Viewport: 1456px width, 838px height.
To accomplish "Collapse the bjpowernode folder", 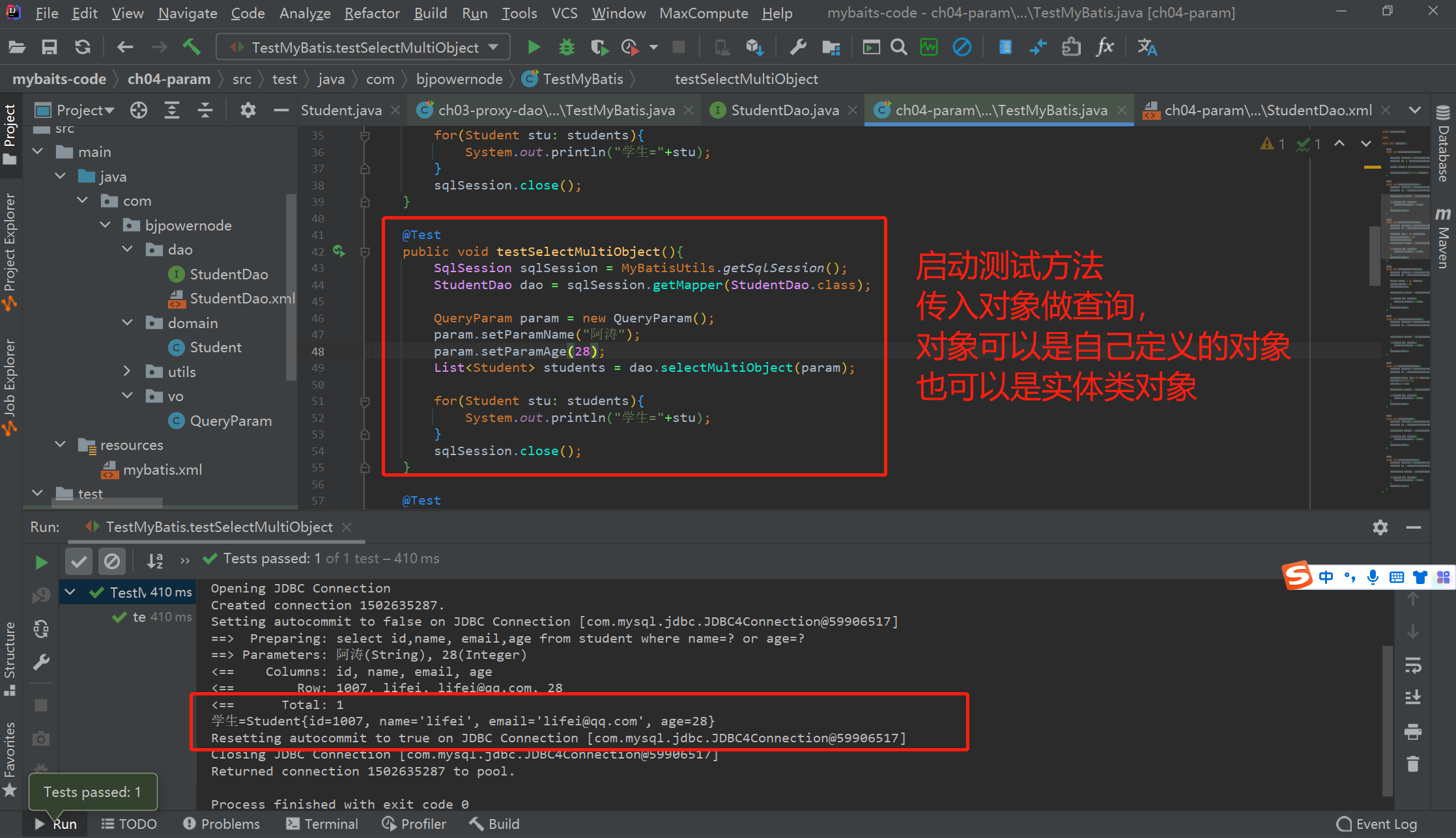I will coord(106,225).
